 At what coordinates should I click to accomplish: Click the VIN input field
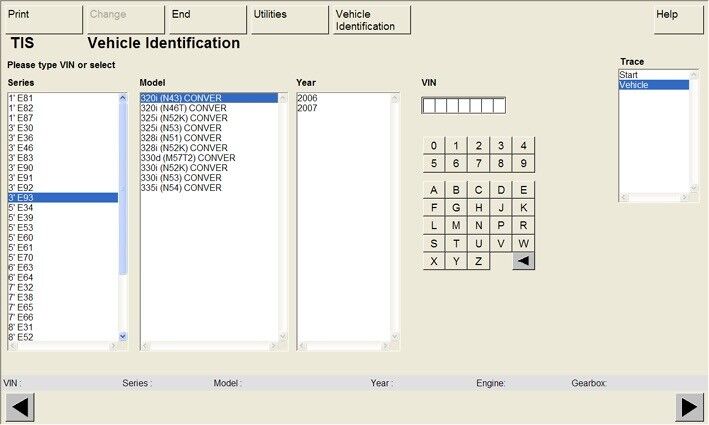pos(463,105)
